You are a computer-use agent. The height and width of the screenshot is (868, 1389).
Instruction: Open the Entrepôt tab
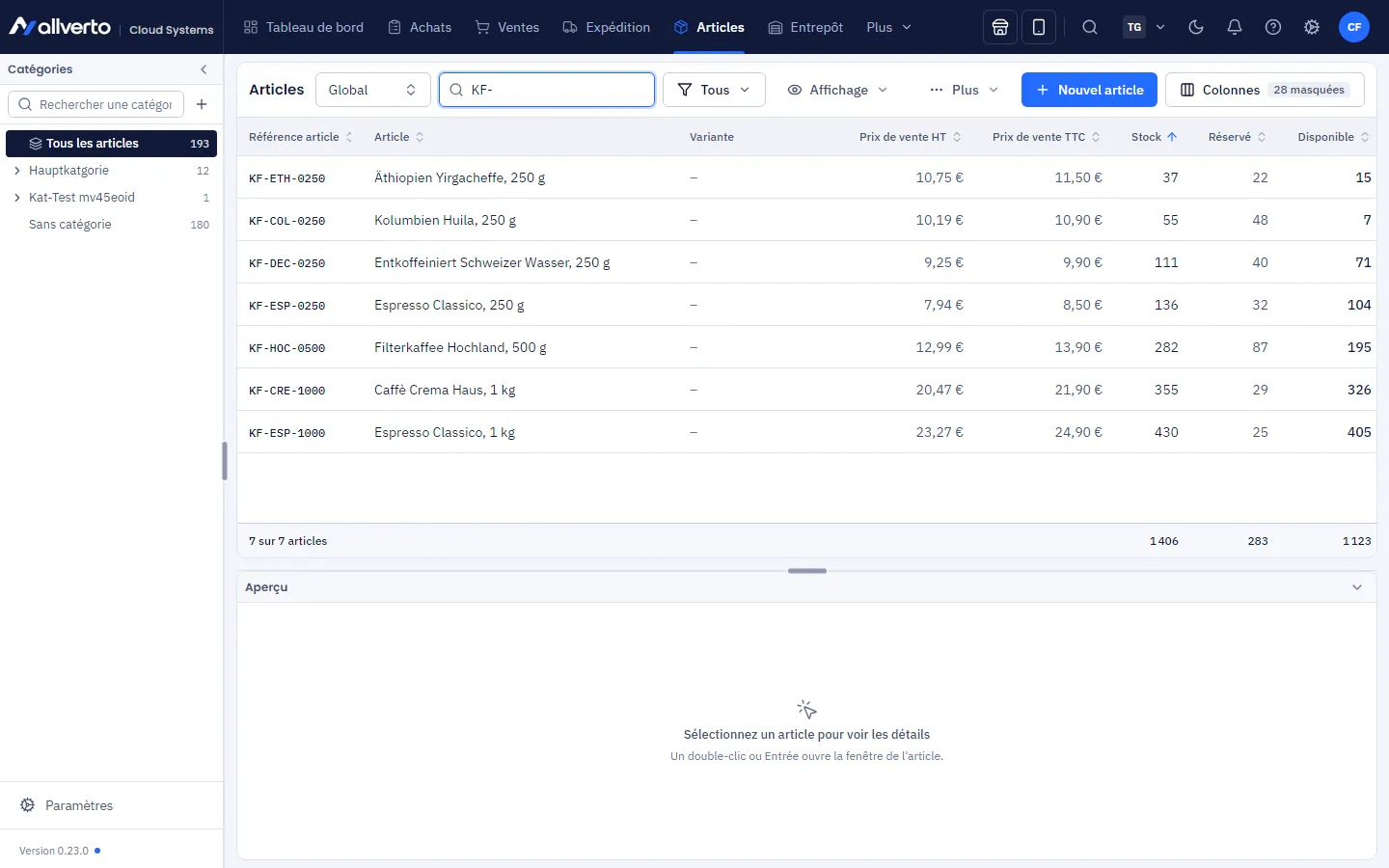tap(805, 27)
